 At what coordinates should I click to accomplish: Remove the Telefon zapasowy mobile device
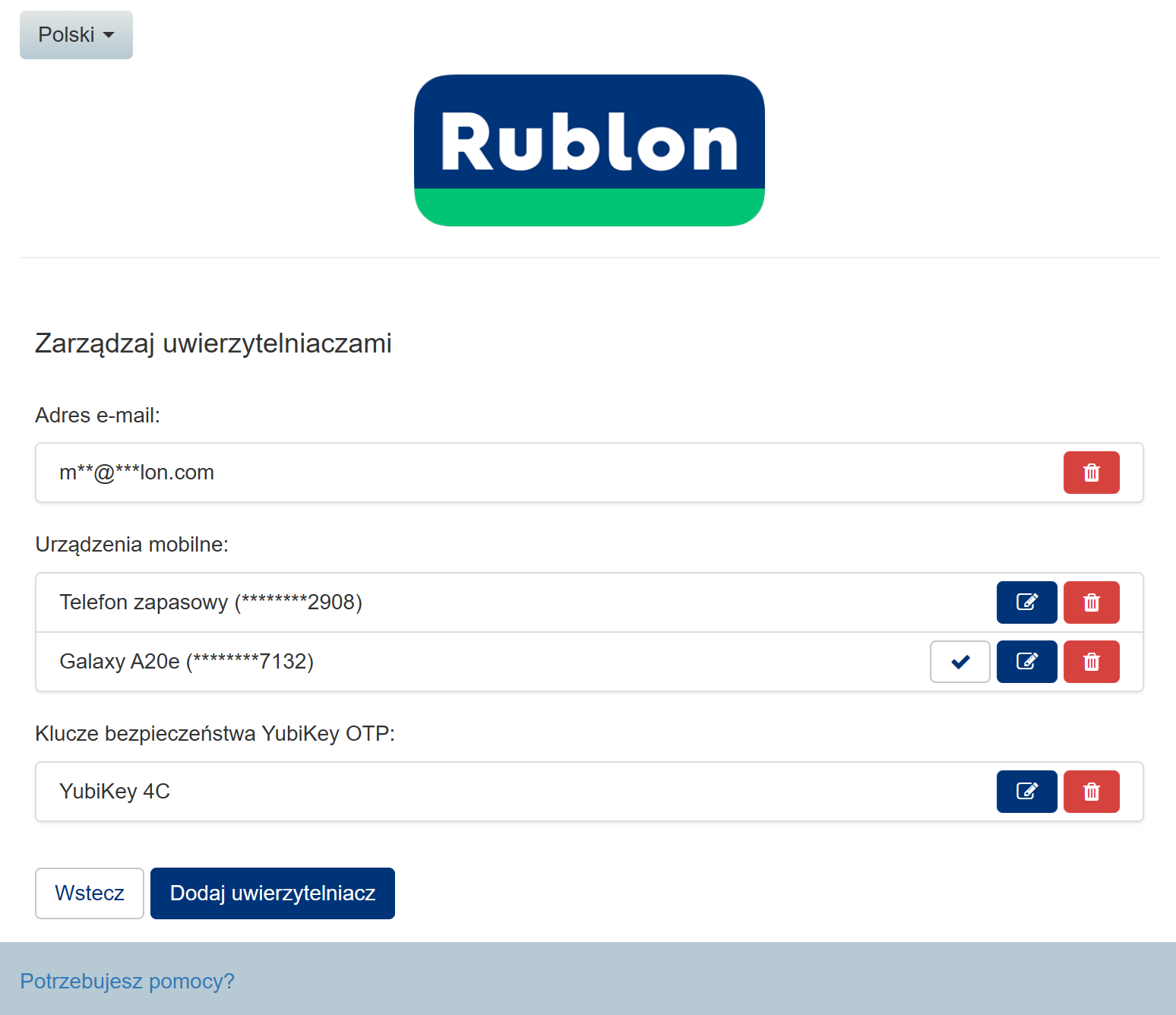coord(1091,602)
